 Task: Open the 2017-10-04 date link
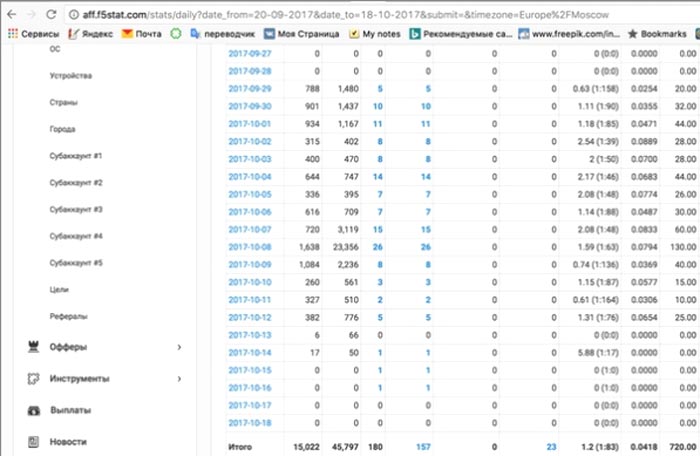[250, 177]
